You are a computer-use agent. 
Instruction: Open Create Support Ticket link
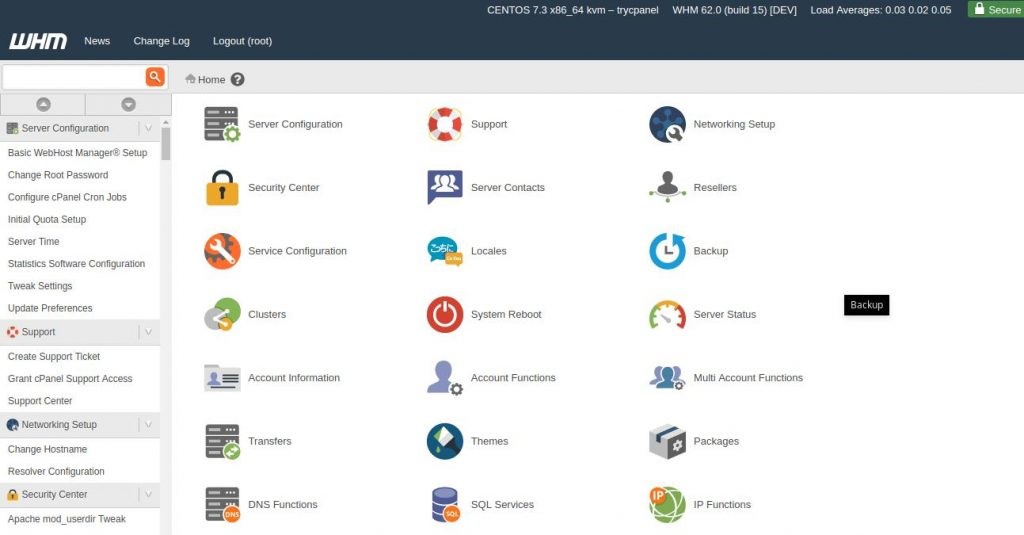(x=54, y=356)
